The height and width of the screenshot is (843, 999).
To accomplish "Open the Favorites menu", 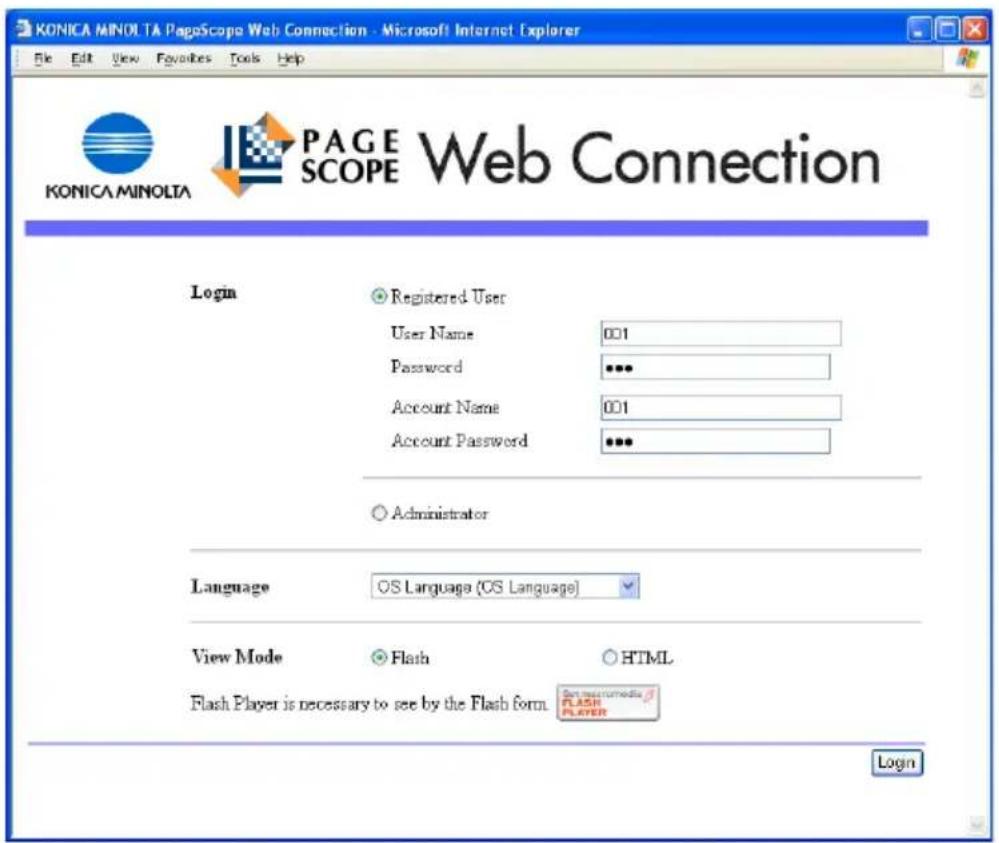I will pyautogui.click(x=183, y=59).
